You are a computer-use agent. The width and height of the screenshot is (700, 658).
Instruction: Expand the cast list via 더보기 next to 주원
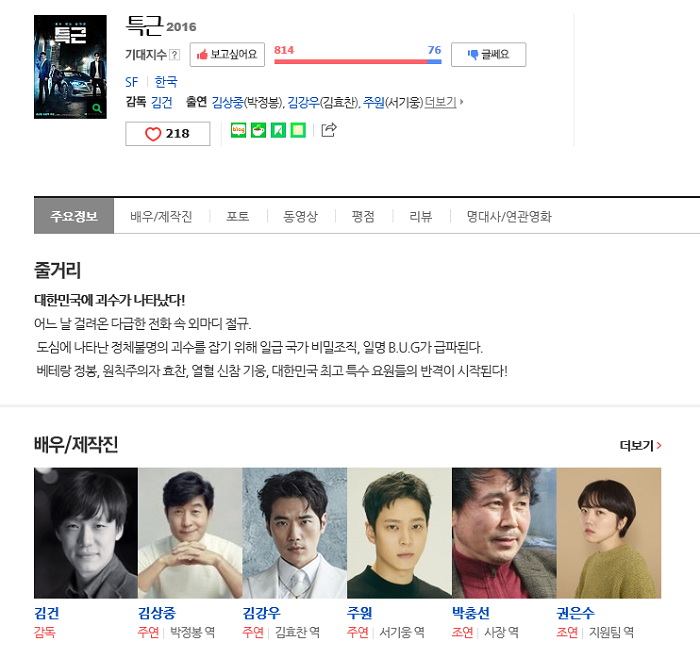[x=443, y=102]
